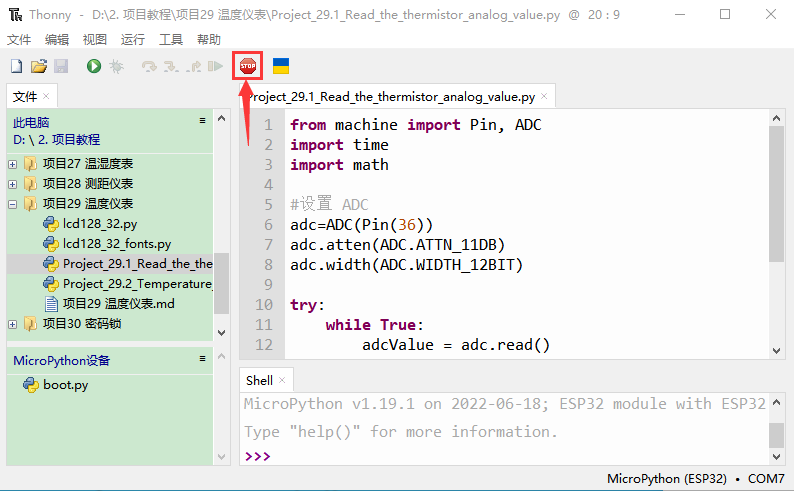
Task: Switch to the Shell tab
Action: [259, 380]
